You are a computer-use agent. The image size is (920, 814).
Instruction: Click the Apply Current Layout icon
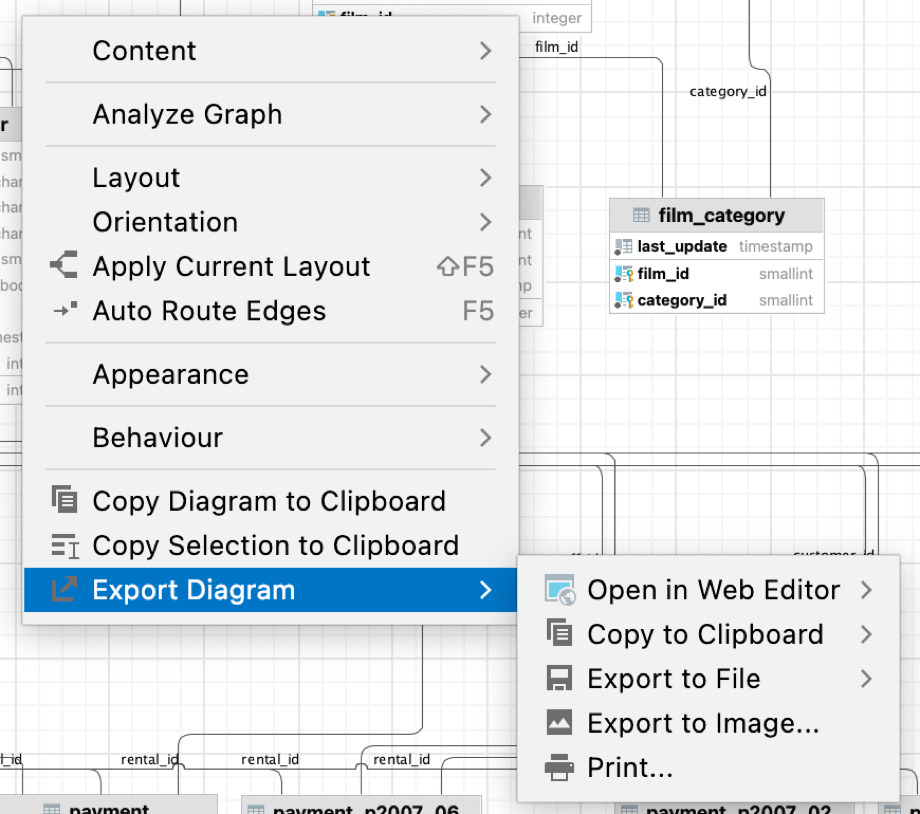(x=63, y=266)
